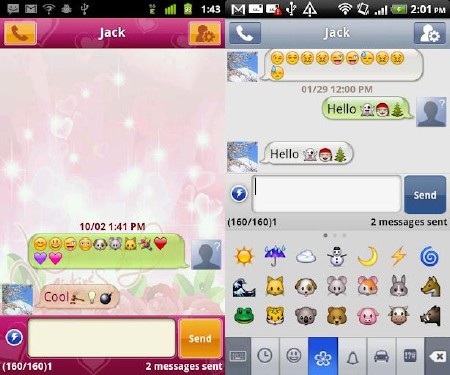Open contact settings in the pink theme
Screen dimensions: 450x375
point(205,33)
